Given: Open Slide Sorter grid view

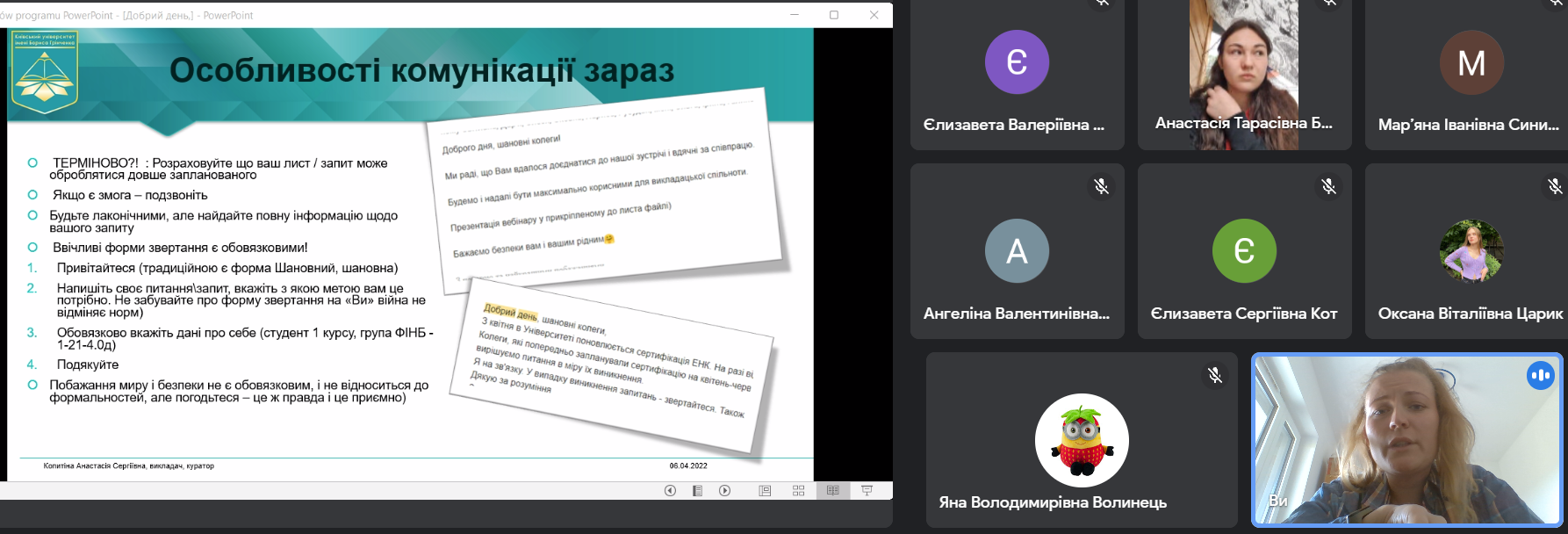Looking at the screenshot, I should click(x=798, y=491).
